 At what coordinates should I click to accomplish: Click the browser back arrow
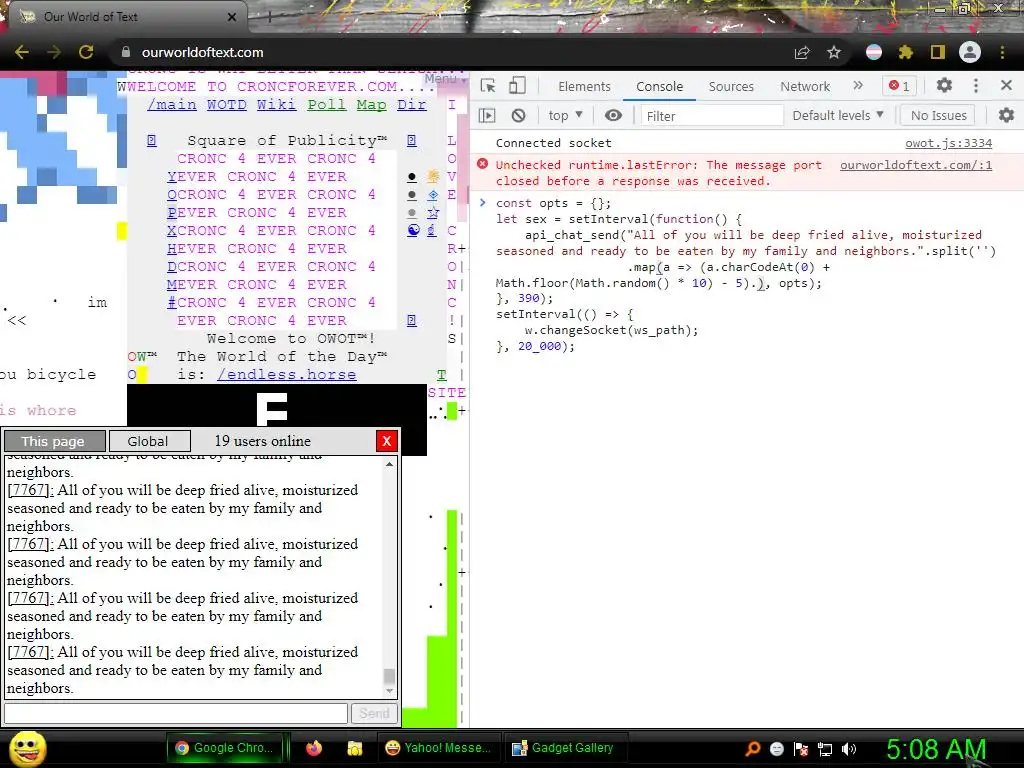point(22,52)
